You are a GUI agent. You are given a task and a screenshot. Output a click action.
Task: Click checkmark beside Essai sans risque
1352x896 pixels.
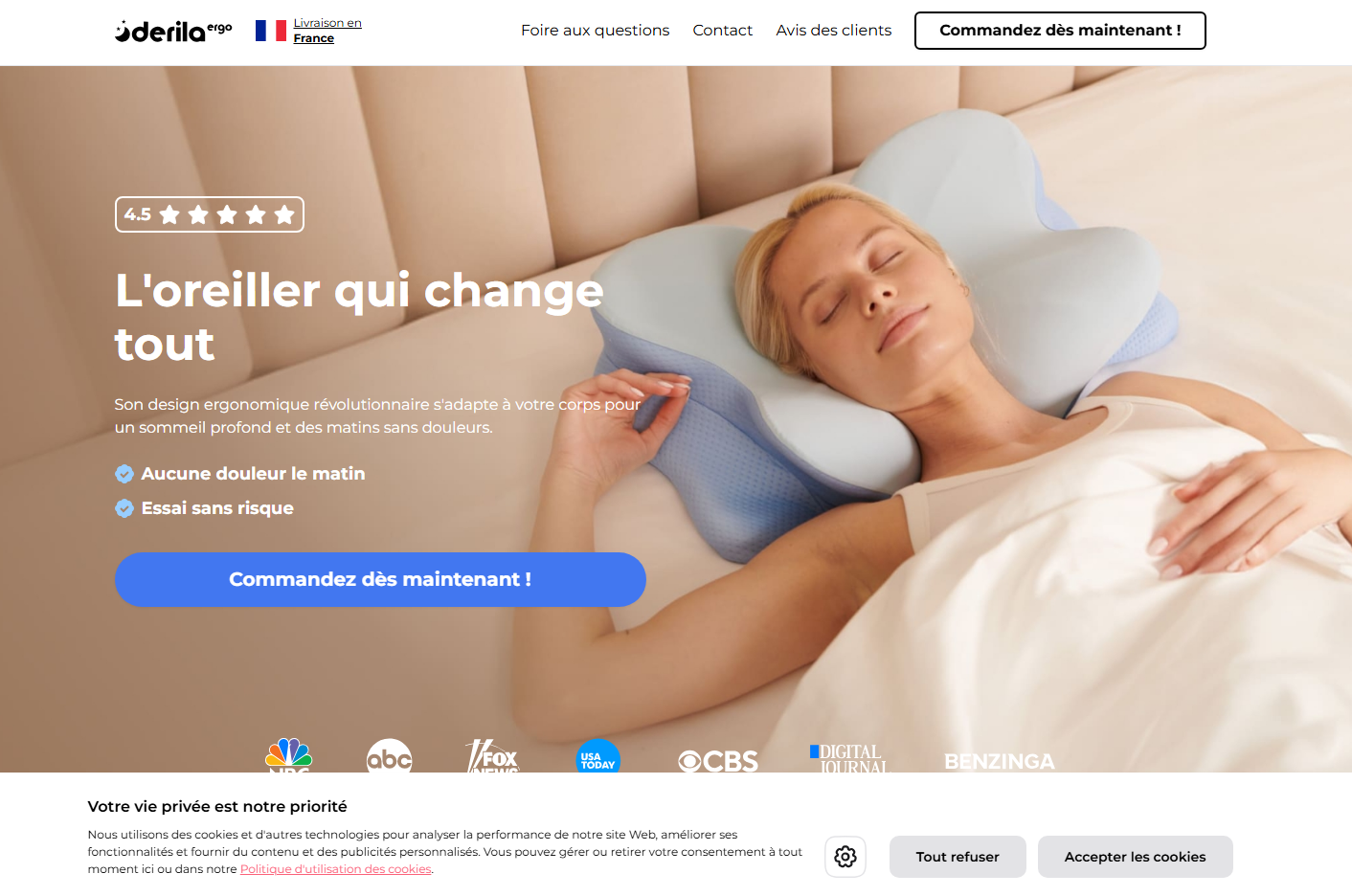point(124,508)
